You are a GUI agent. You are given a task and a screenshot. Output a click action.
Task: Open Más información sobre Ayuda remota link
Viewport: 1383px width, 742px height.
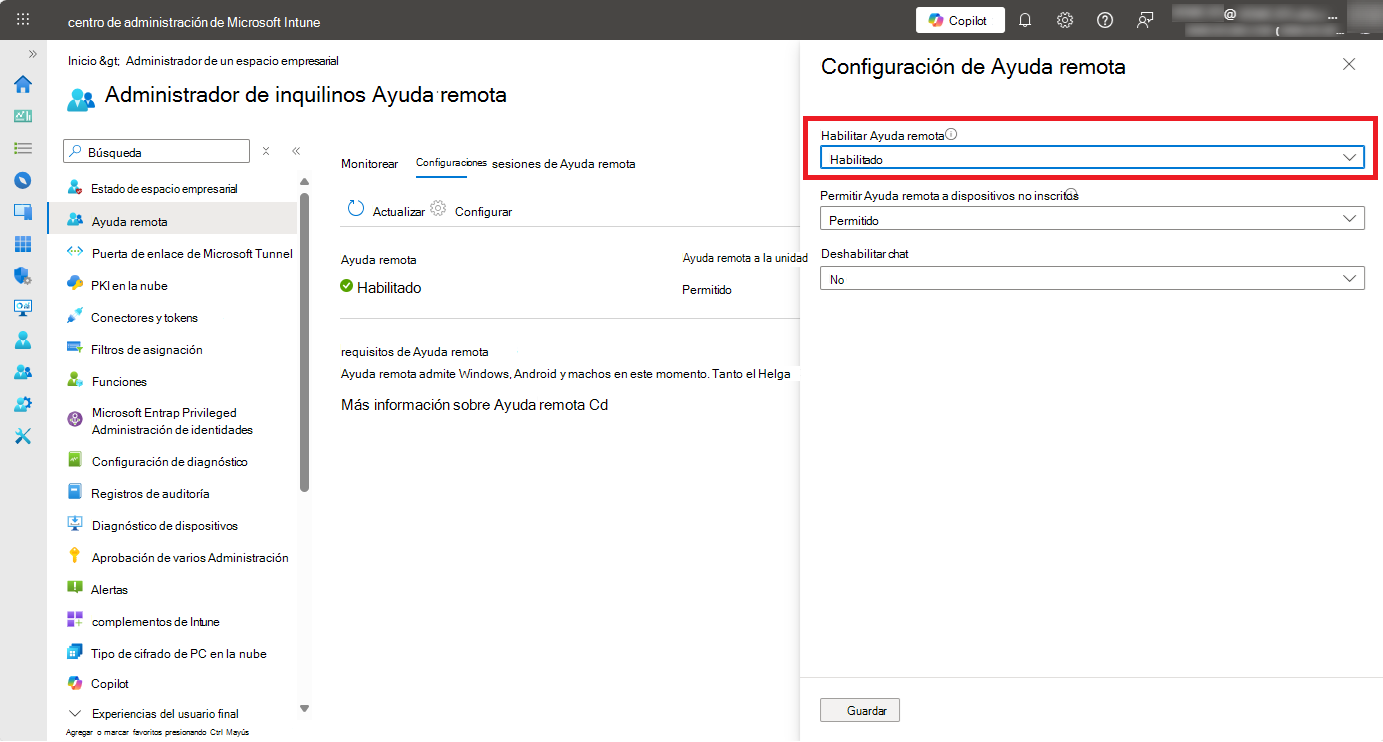[474, 405]
